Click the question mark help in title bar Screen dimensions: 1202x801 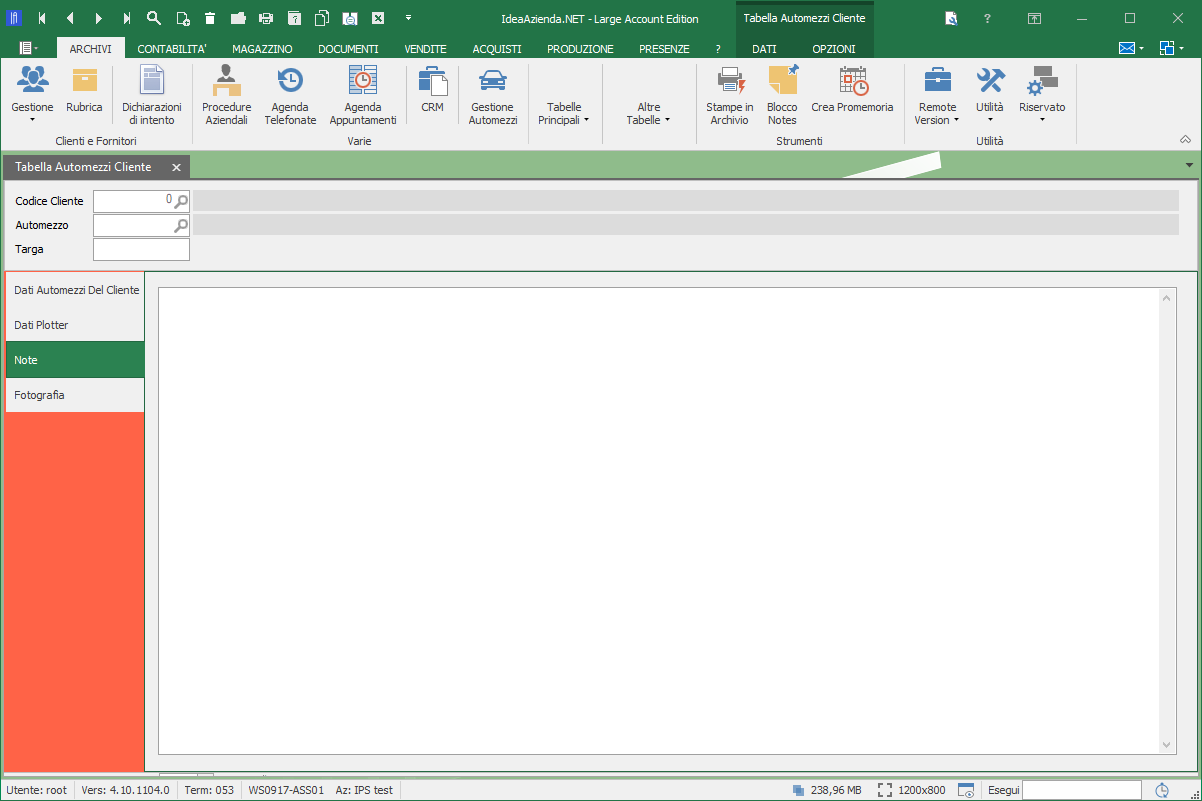[987, 18]
